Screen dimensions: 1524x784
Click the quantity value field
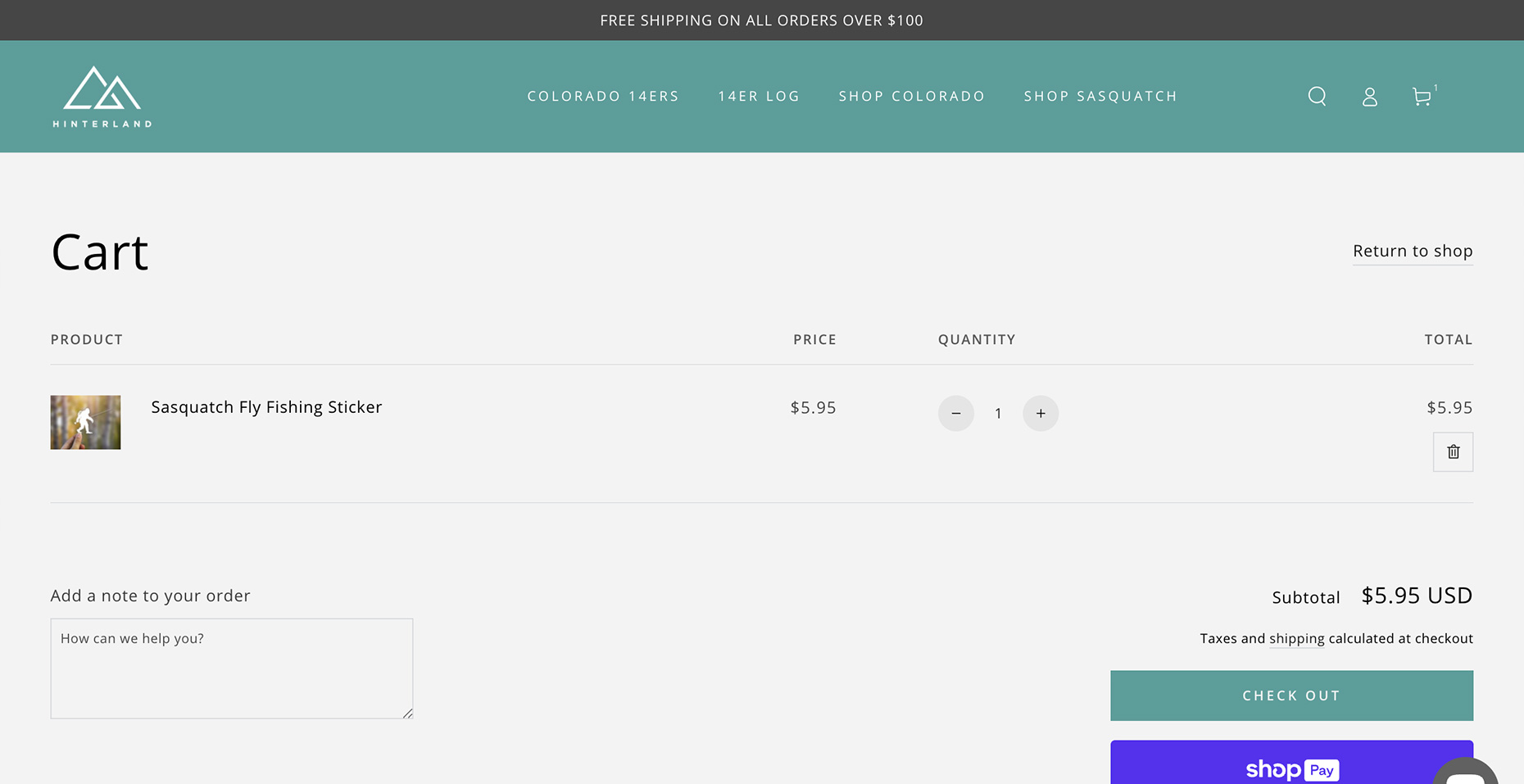click(x=998, y=414)
